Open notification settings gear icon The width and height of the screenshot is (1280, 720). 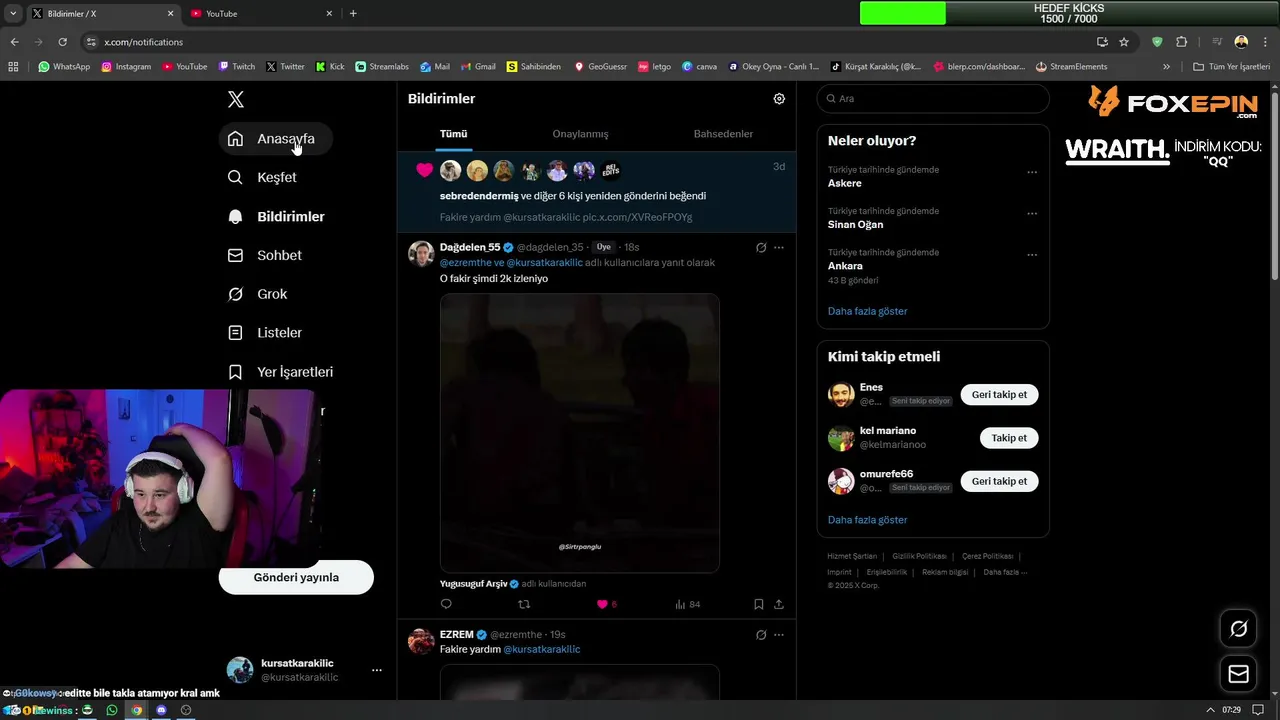pyautogui.click(x=779, y=99)
